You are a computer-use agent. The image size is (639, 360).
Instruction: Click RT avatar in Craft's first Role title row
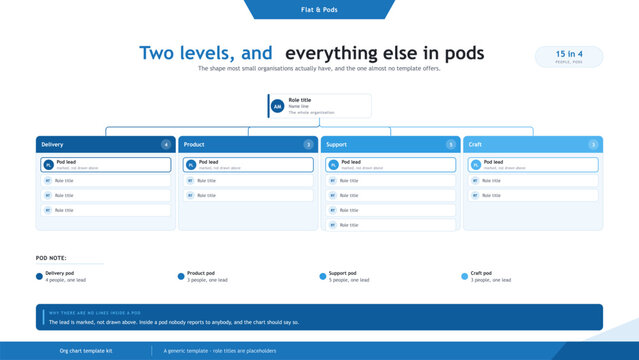click(475, 181)
